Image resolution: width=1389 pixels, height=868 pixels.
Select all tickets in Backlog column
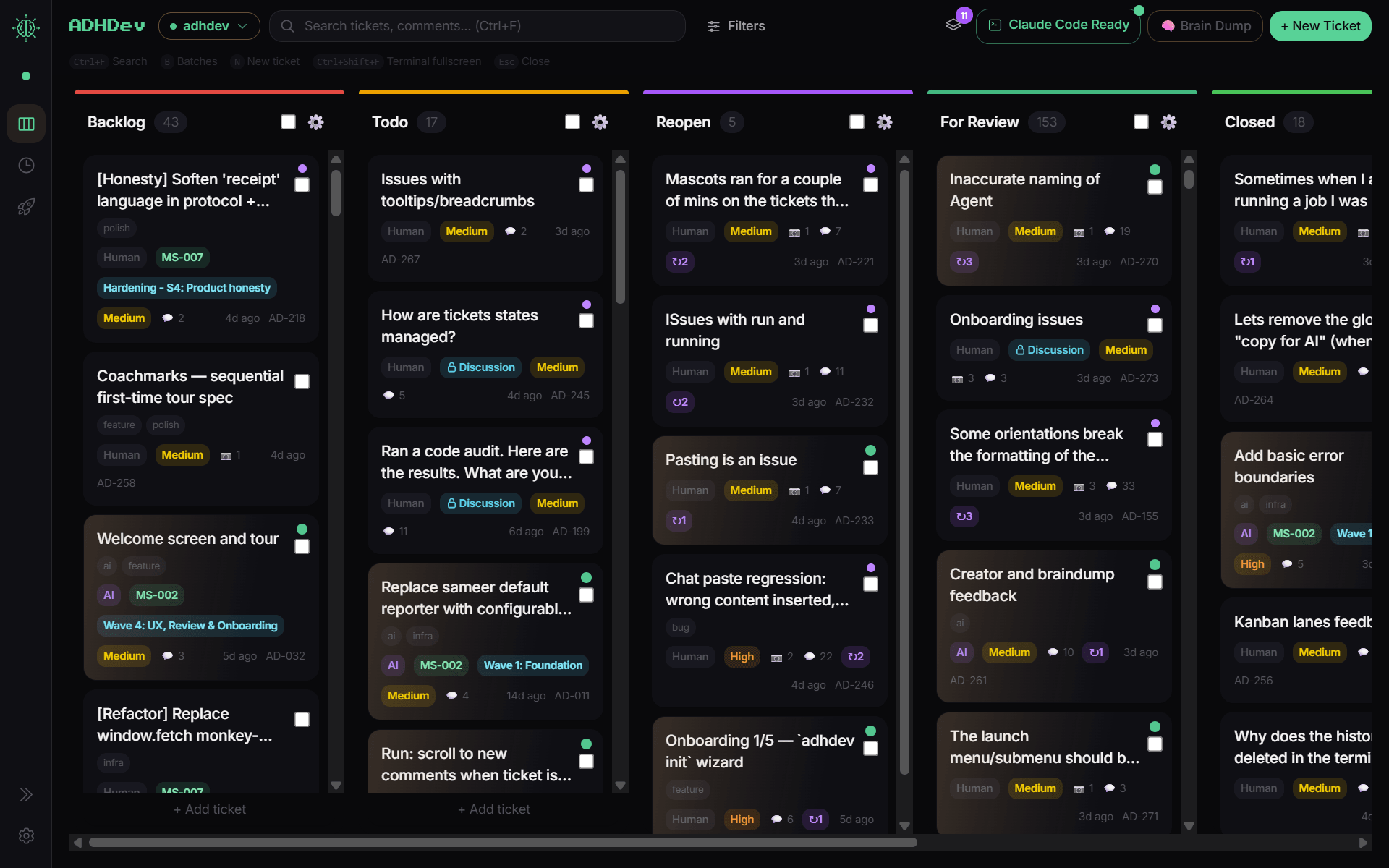pyautogui.click(x=289, y=122)
